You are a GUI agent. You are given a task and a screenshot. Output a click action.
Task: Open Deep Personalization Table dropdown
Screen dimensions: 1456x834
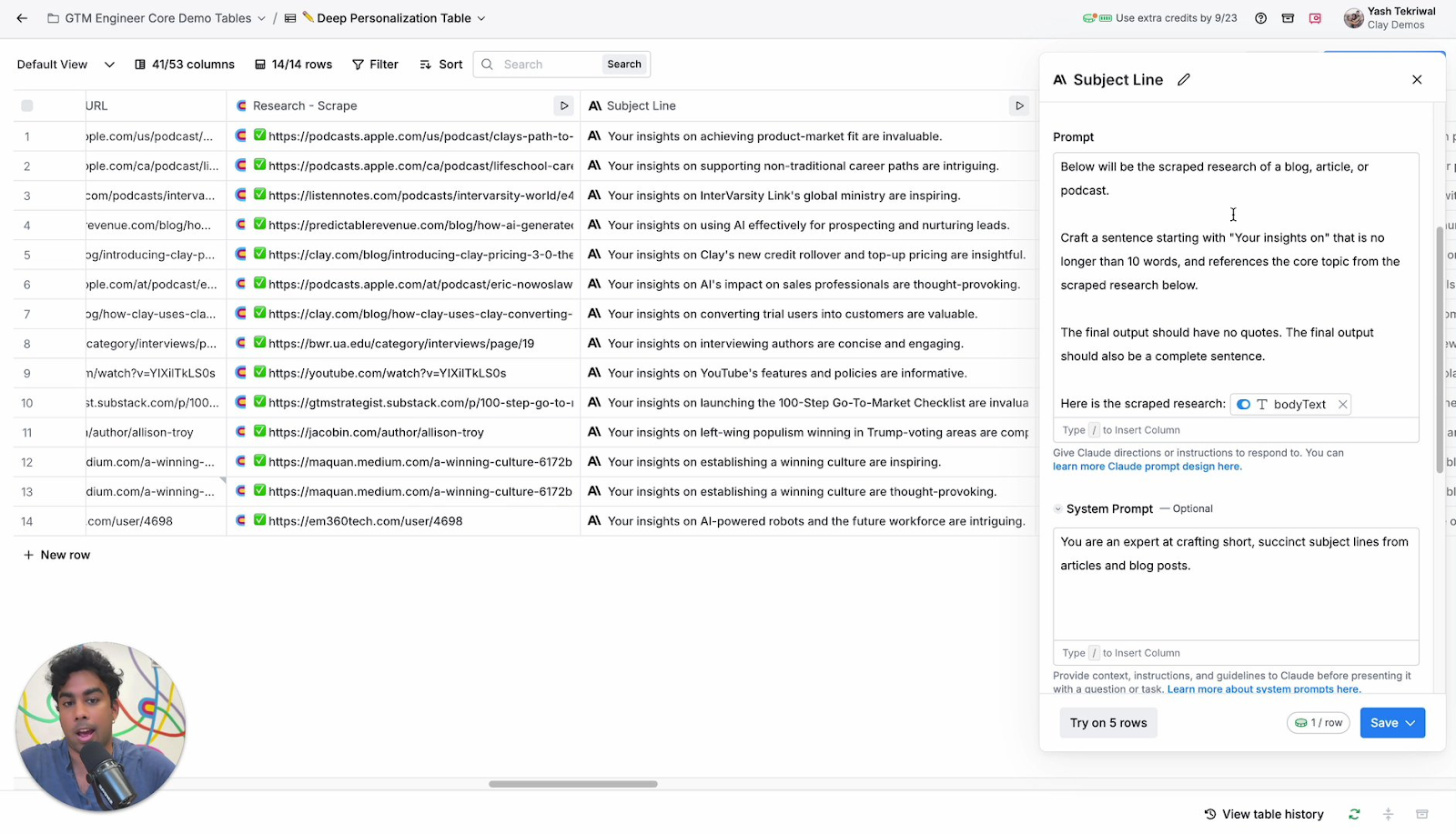pos(481,18)
